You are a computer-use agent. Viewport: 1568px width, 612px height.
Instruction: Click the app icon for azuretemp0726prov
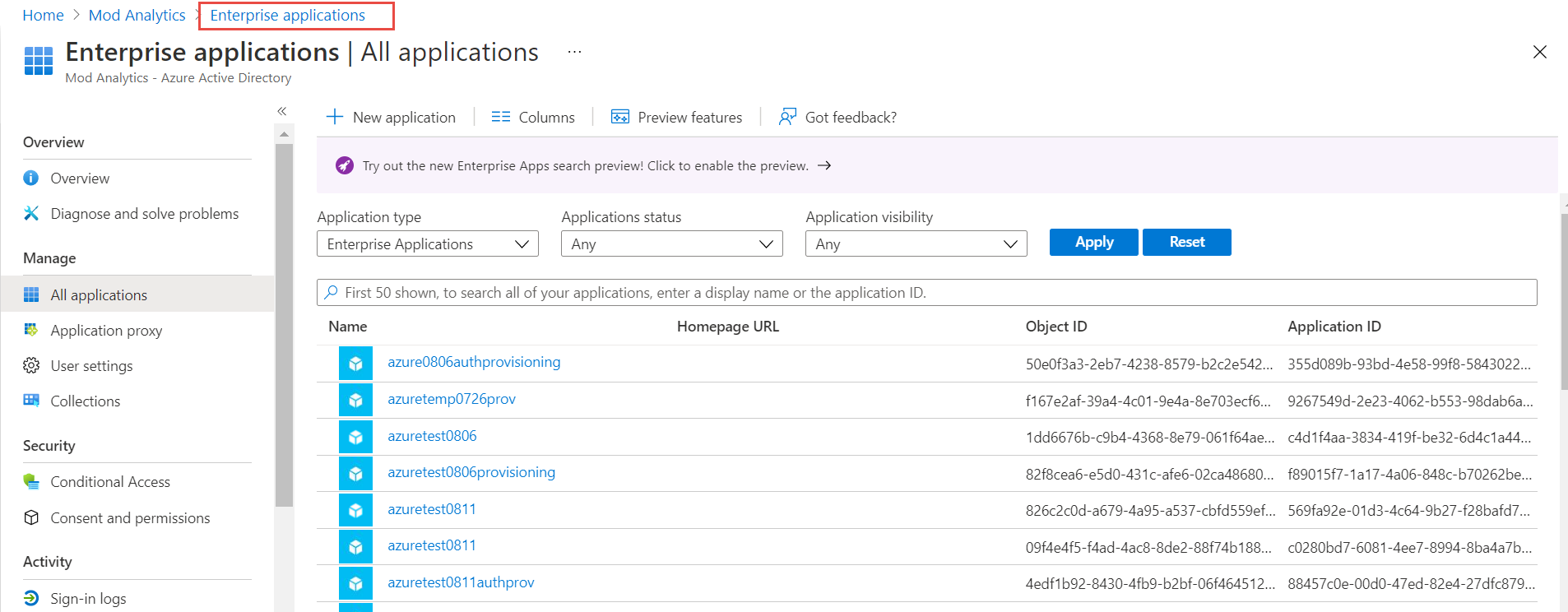[x=355, y=400]
